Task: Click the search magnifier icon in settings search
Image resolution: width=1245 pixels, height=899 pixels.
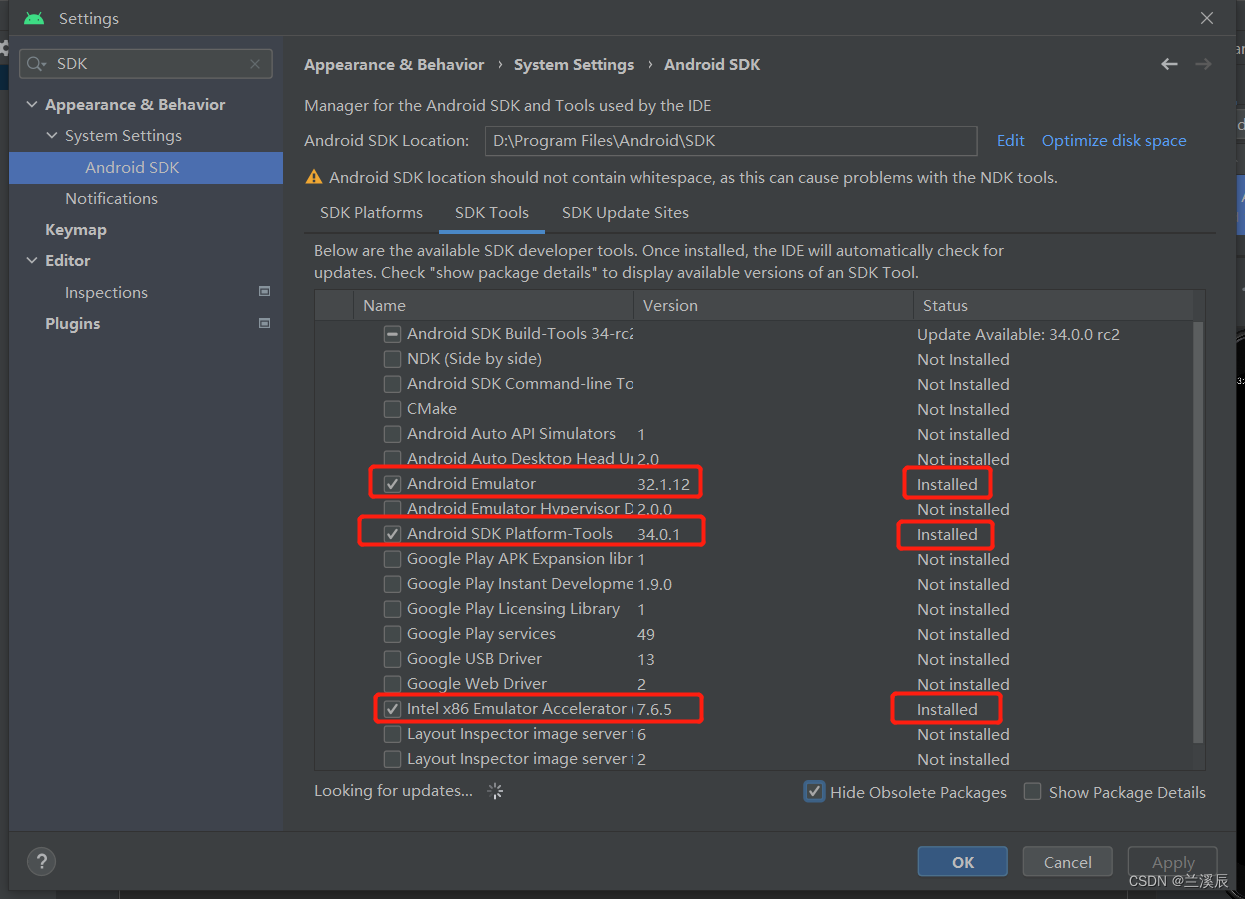Action: pos(37,63)
